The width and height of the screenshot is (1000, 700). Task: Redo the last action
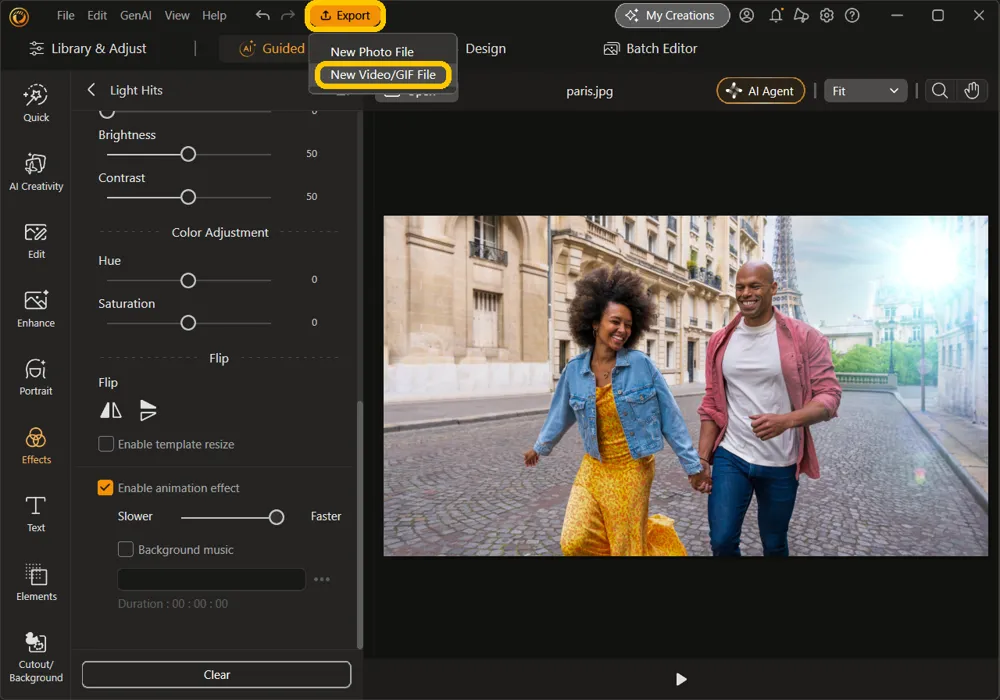point(288,15)
